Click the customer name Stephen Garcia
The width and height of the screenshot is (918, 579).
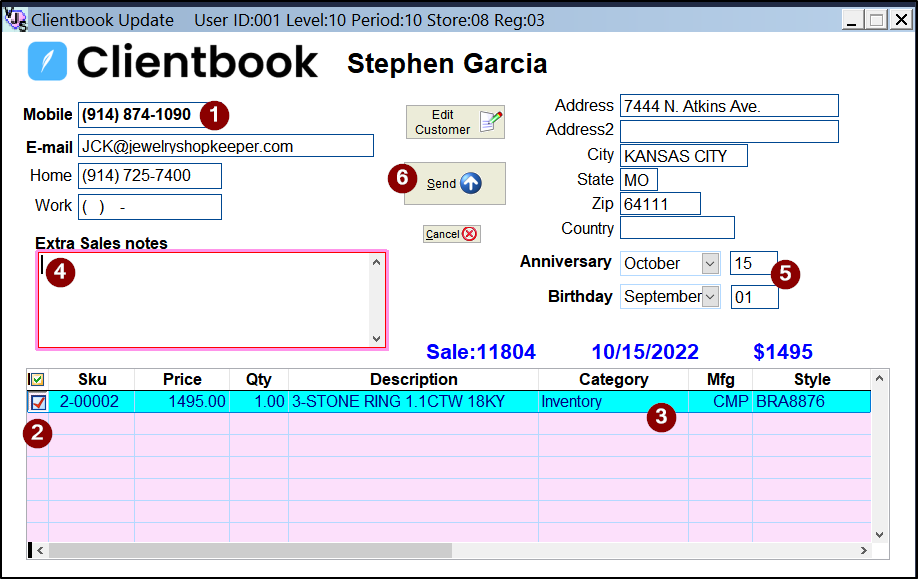click(447, 63)
